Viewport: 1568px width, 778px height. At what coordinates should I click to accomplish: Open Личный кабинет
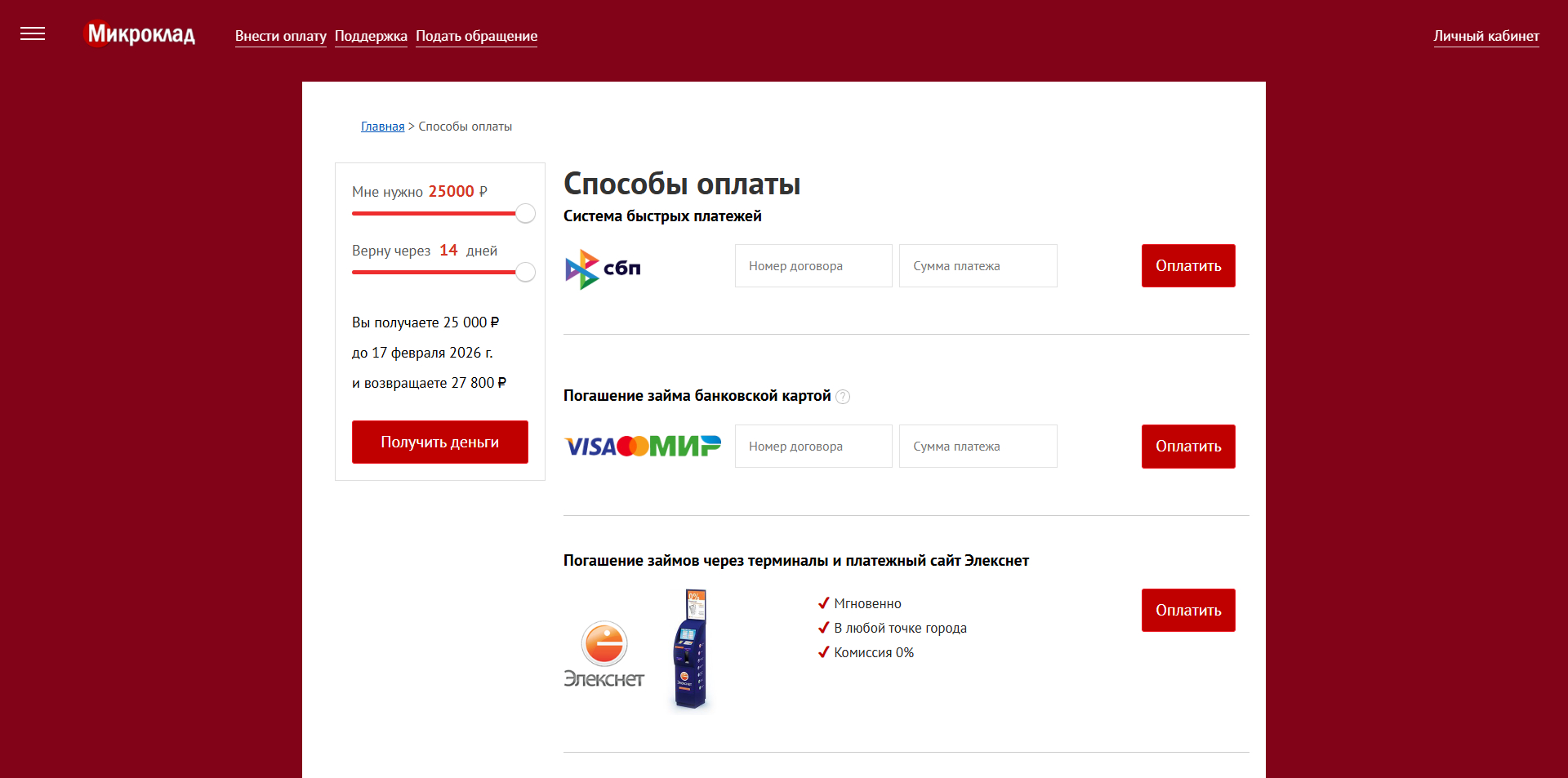coord(1486,36)
